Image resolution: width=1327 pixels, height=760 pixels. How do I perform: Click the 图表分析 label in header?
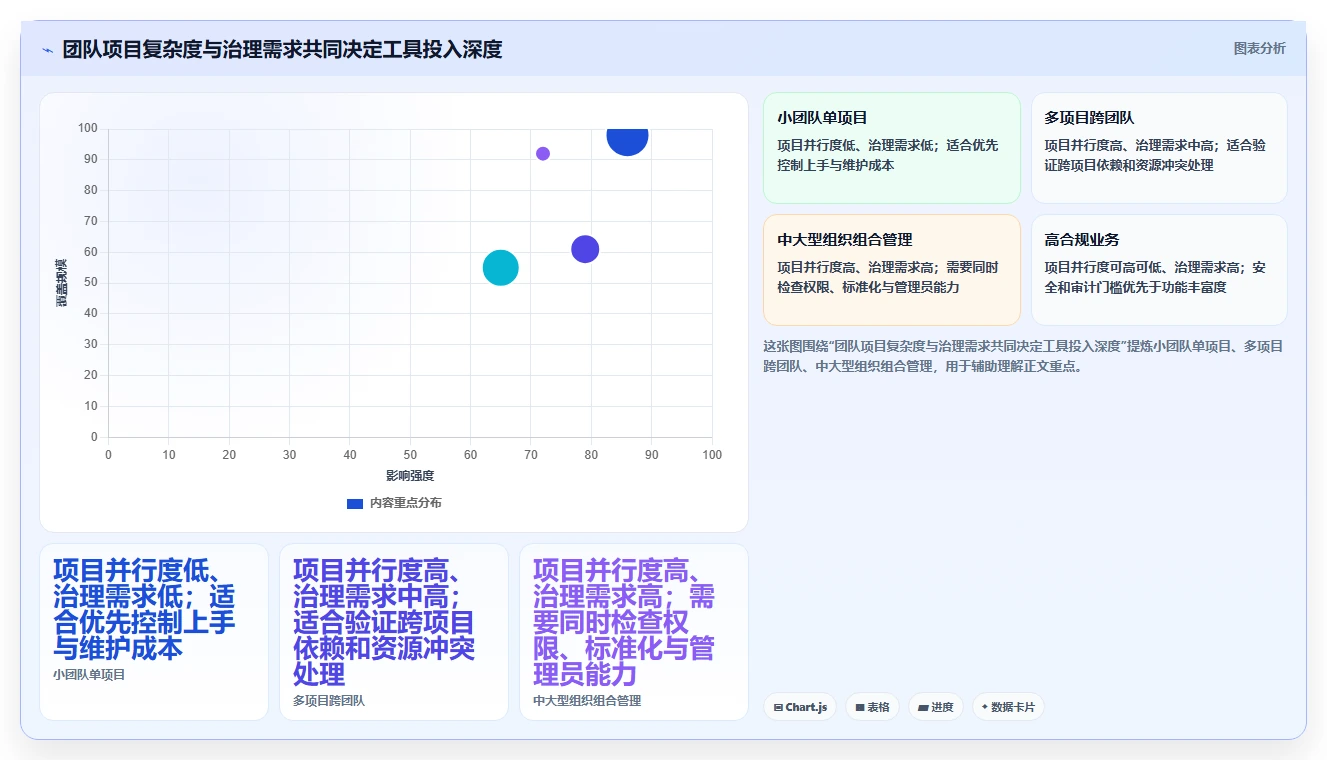click(1259, 48)
